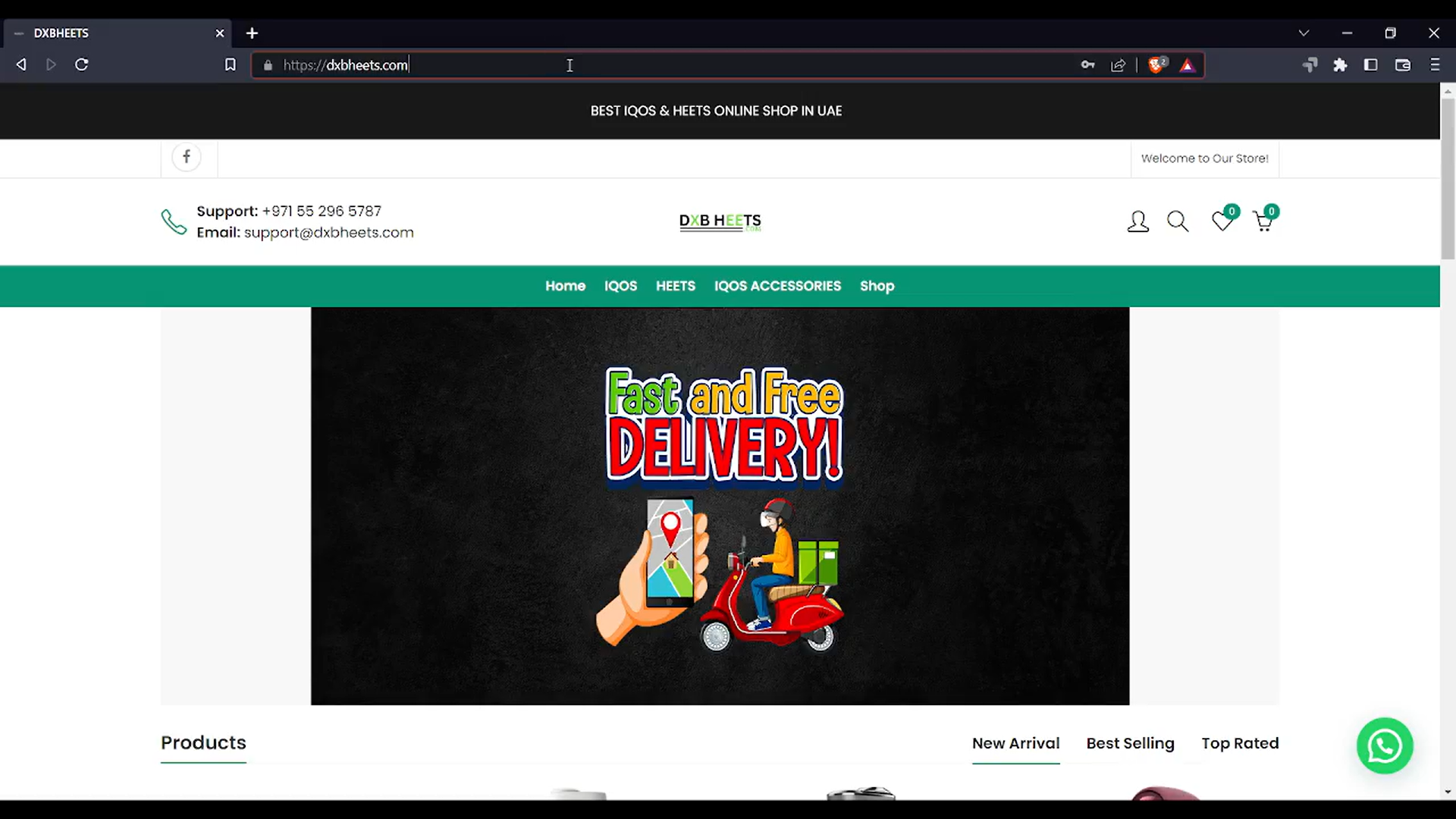Open the user account icon

[1137, 221]
